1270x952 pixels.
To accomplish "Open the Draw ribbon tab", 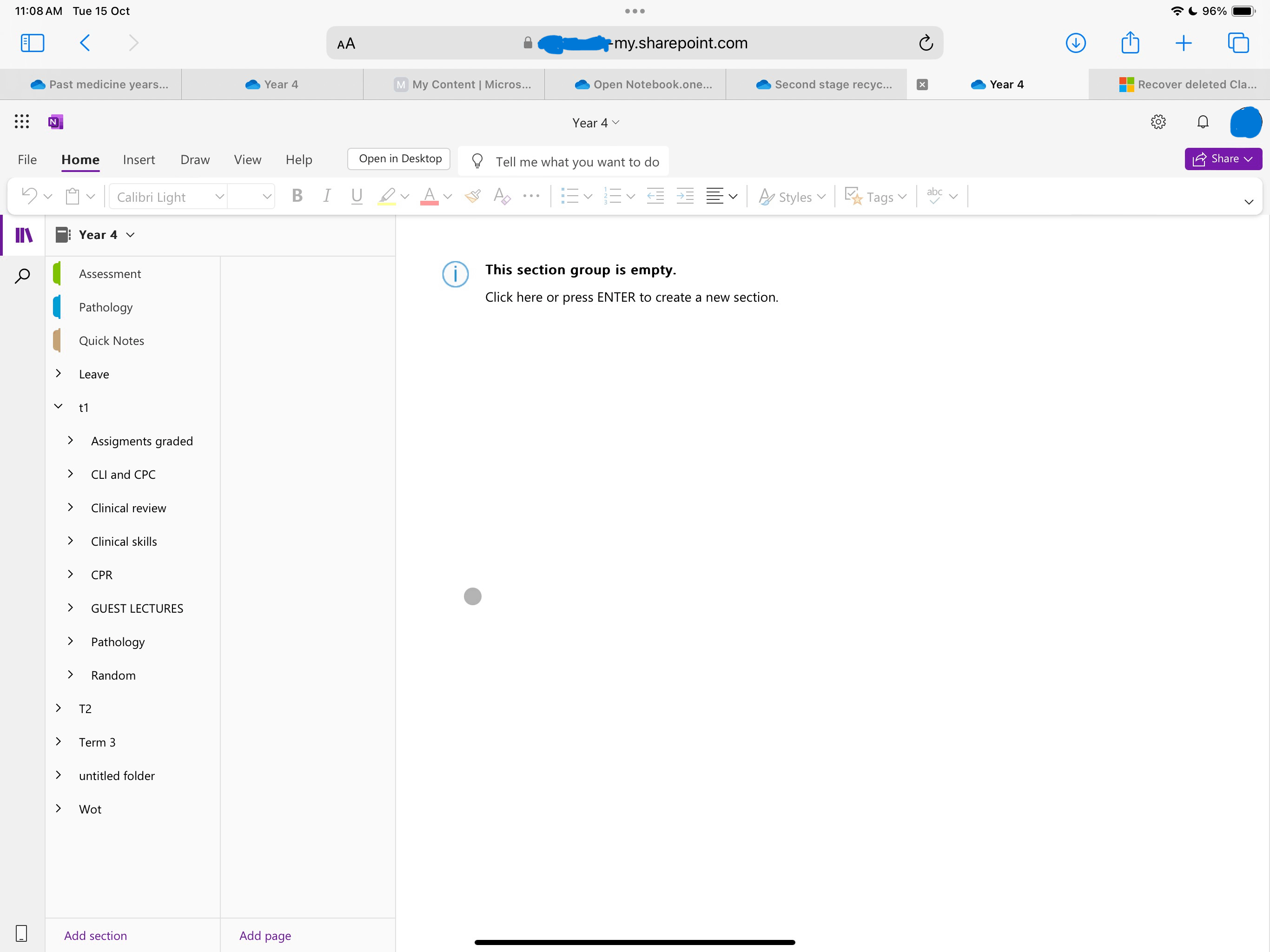I will click(195, 159).
